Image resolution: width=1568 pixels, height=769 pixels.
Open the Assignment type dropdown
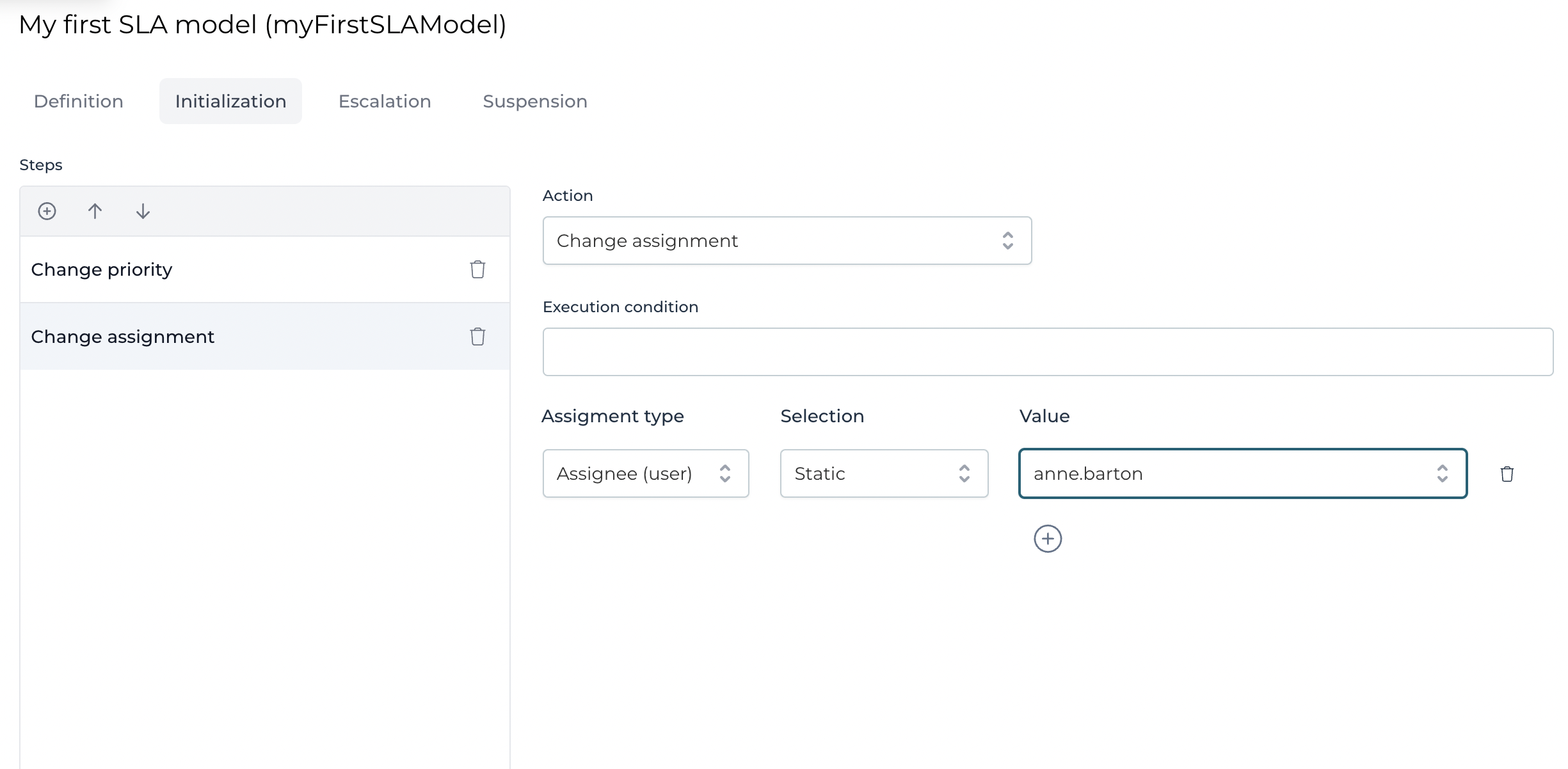click(x=645, y=473)
